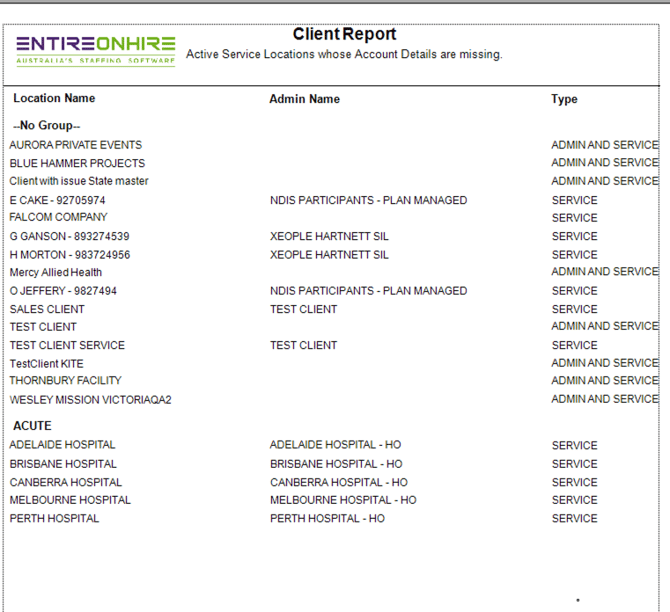The width and height of the screenshot is (670, 612).
Task: Click WESLEY MISSION VICTORIAQA2 location
Action: coord(90,399)
